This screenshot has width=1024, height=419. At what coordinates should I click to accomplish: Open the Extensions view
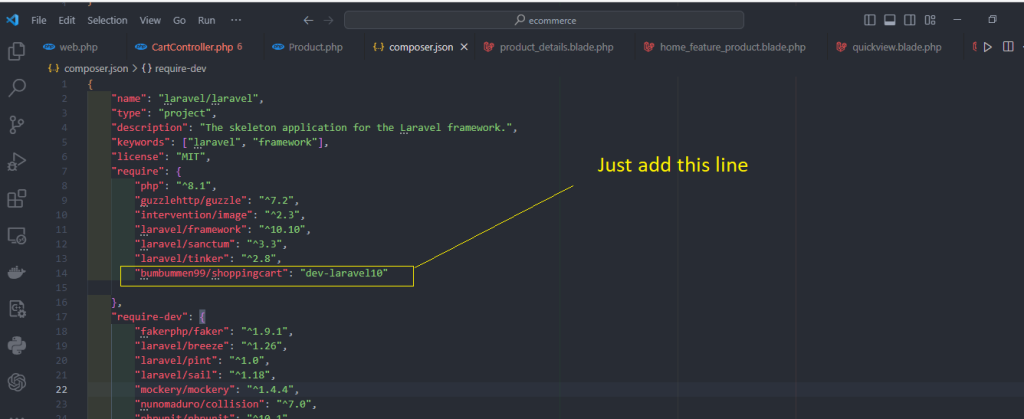tap(16, 198)
